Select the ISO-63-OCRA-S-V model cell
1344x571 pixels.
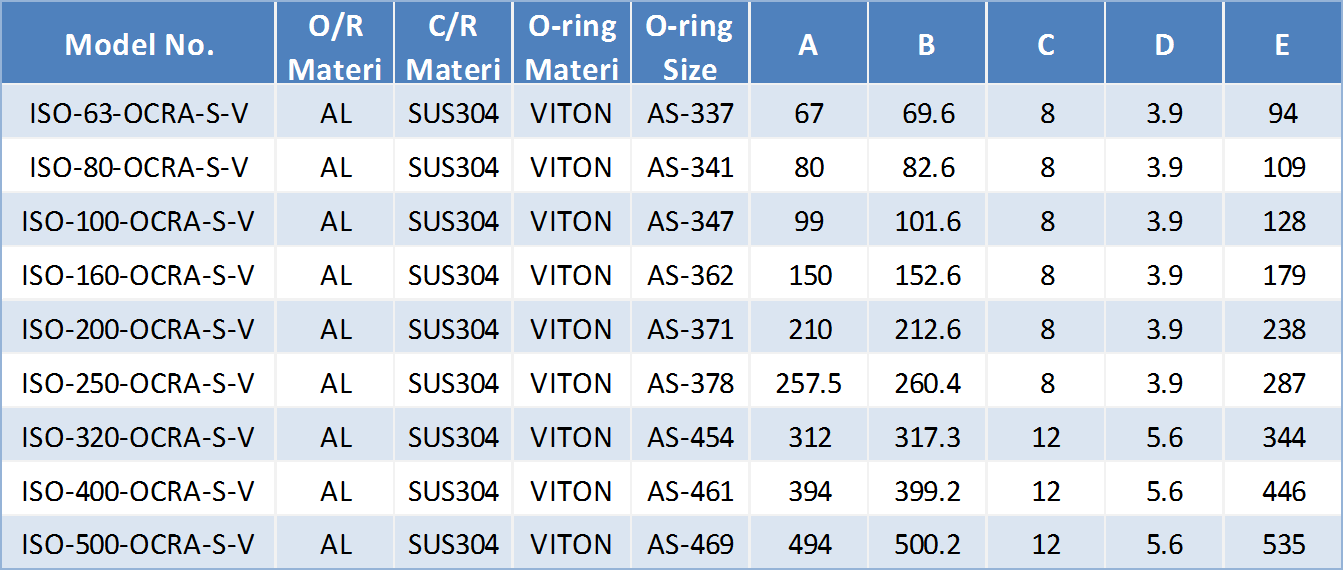[139, 112]
